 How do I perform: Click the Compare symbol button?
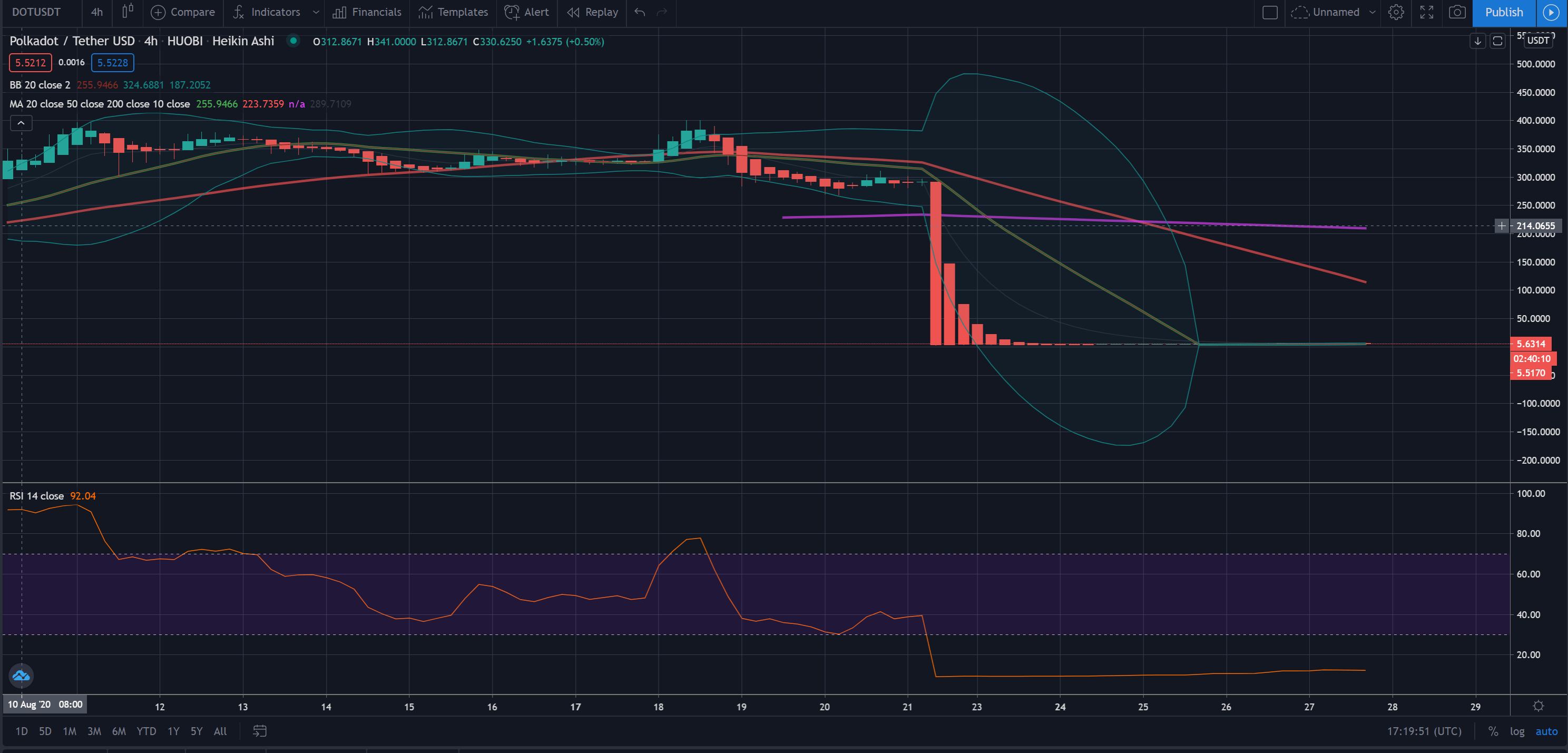click(x=183, y=12)
